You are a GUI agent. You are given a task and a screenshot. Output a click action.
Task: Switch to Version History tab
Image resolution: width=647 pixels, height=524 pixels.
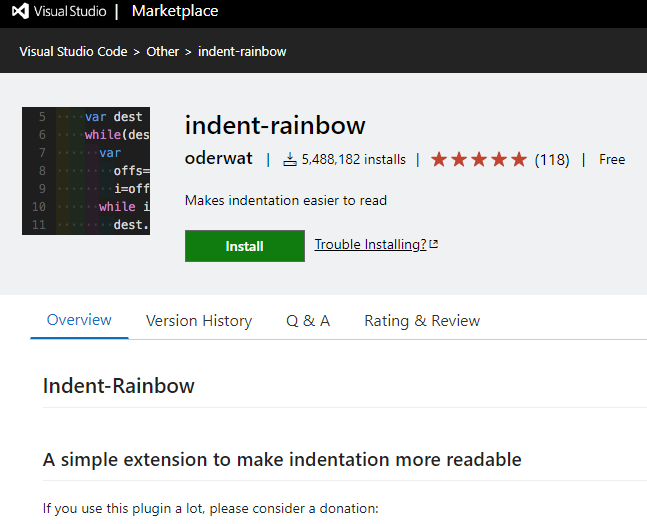[199, 321]
